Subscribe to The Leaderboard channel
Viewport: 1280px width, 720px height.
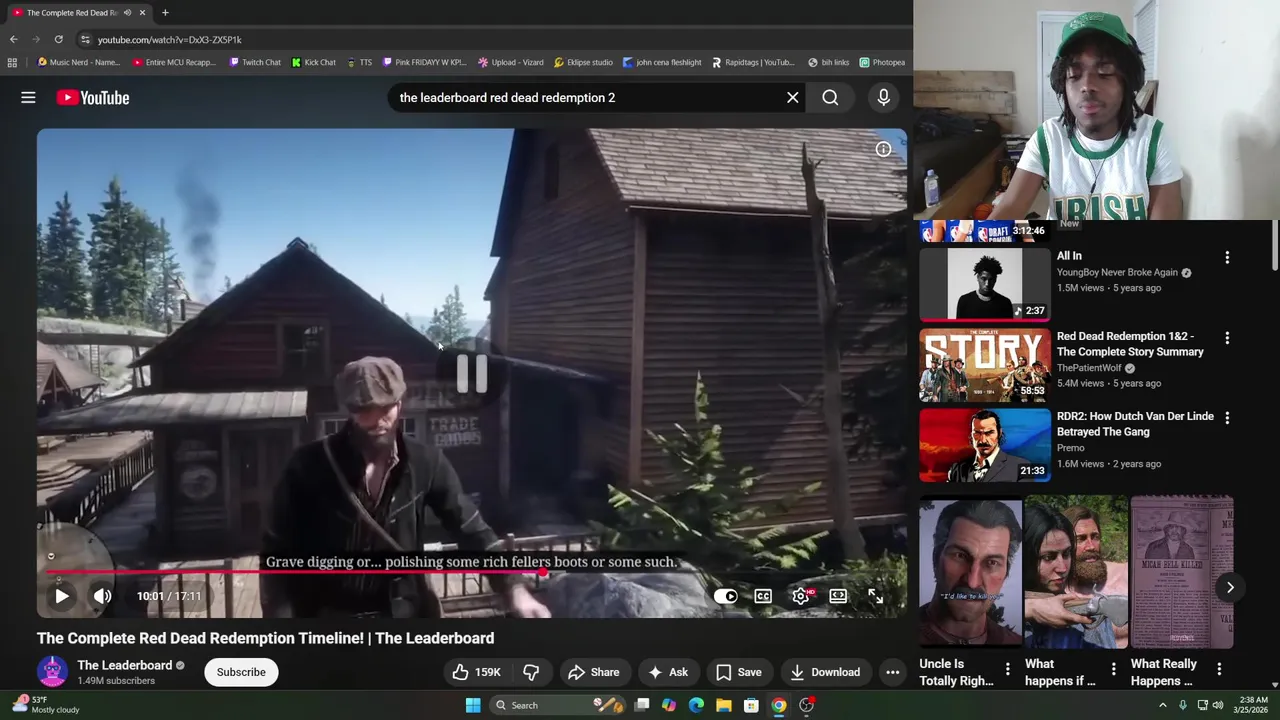241,672
